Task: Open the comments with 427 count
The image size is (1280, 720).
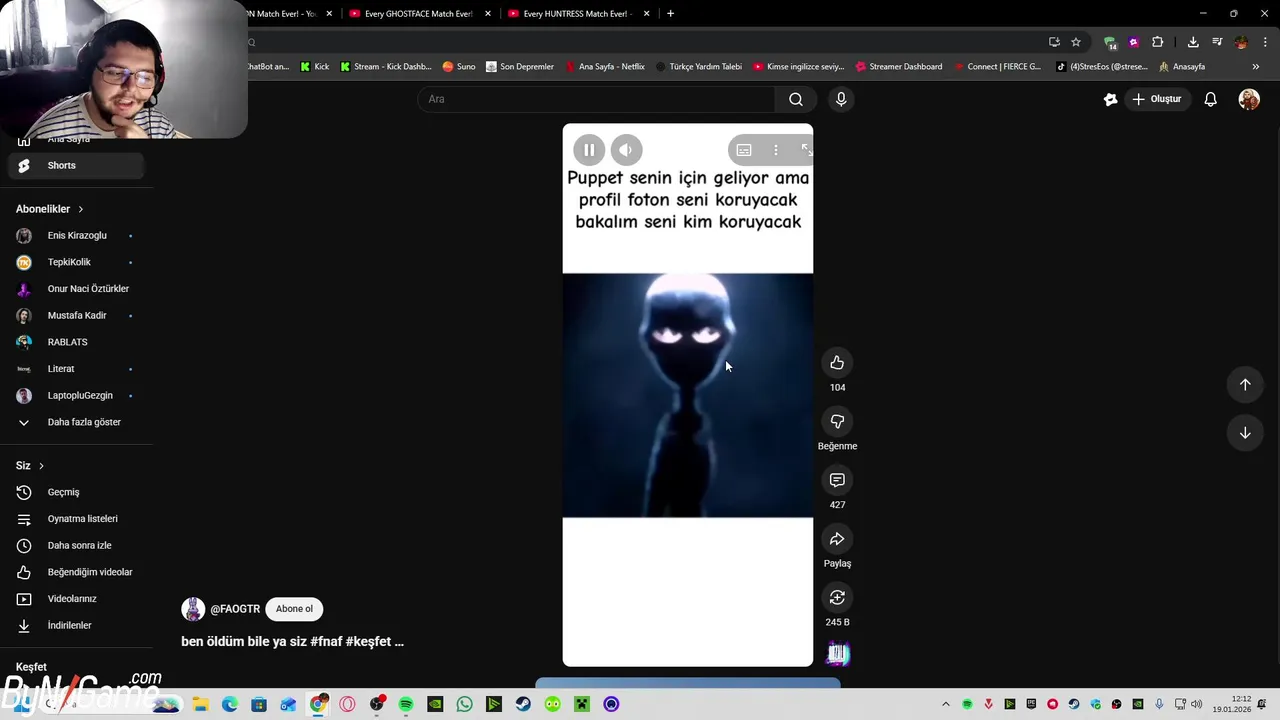Action: coord(837,481)
